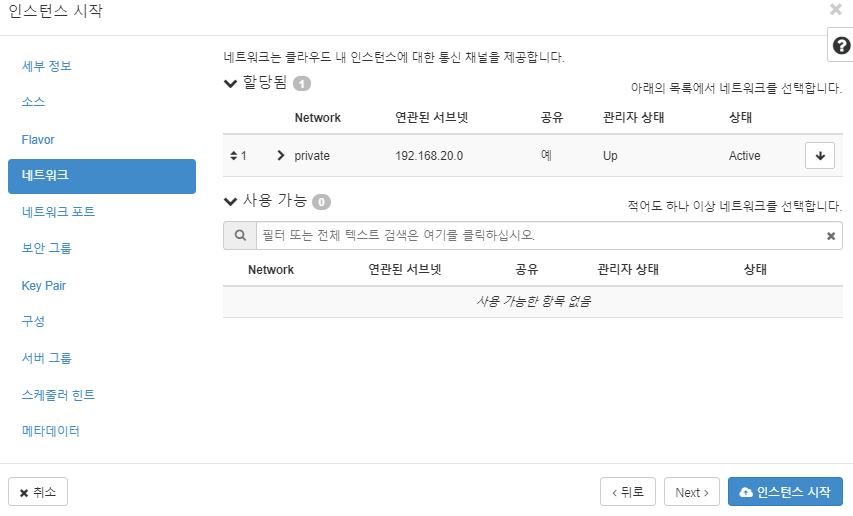Click the 취소 button

click(38, 492)
